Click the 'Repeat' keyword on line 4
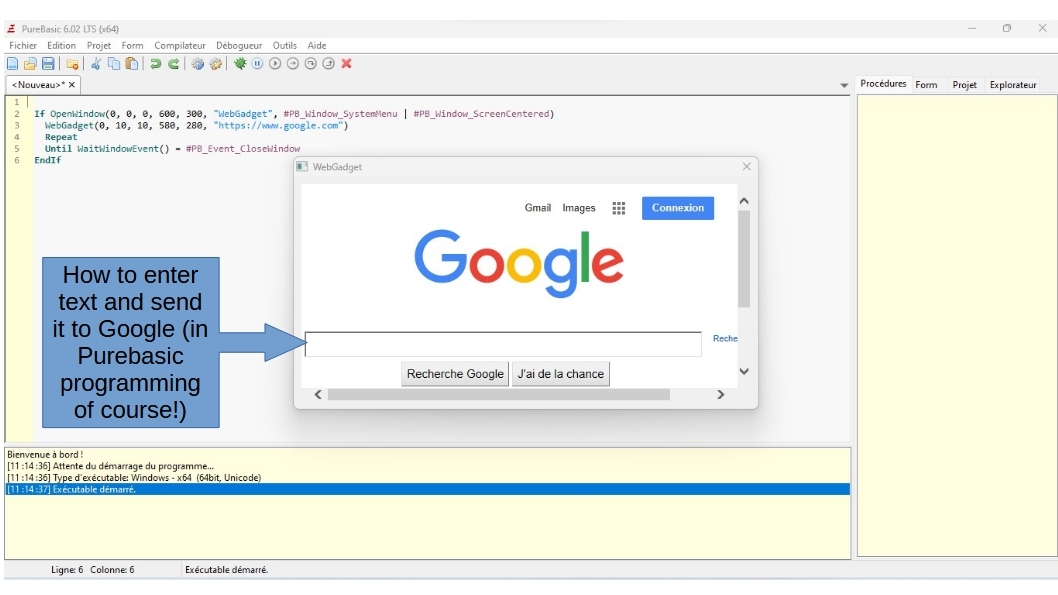The height and width of the screenshot is (595, 1058). pos(61,137)
